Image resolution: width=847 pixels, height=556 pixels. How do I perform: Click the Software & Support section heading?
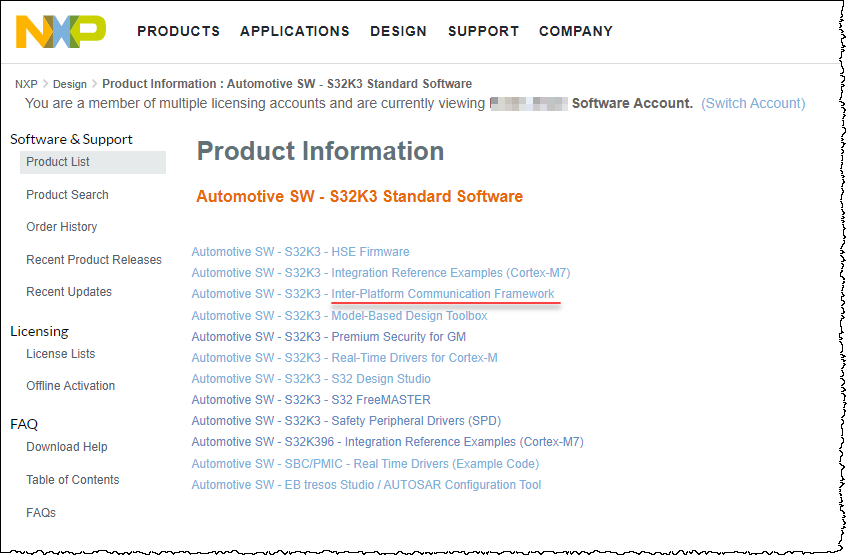[x=71, y=139]
